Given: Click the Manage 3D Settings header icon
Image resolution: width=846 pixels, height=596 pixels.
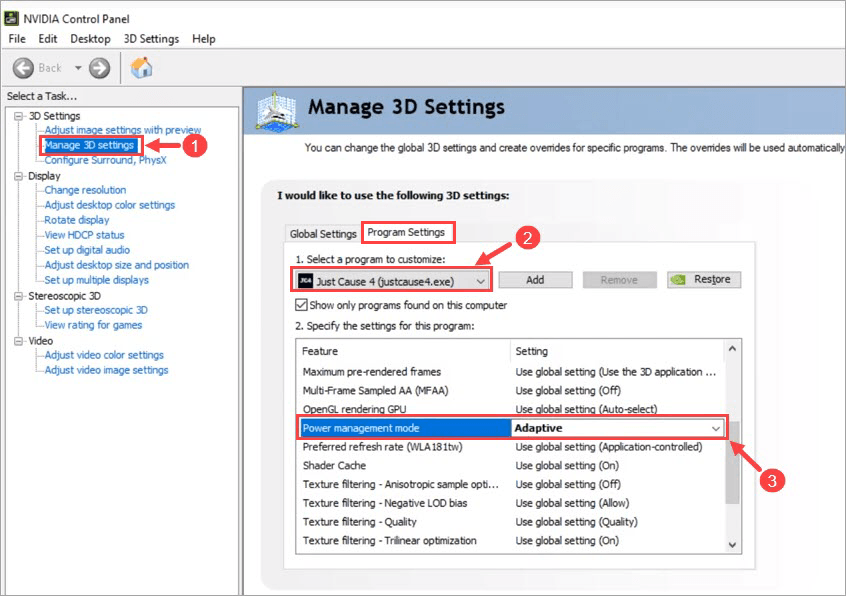Looking at the screenshot, I should 276,111.
